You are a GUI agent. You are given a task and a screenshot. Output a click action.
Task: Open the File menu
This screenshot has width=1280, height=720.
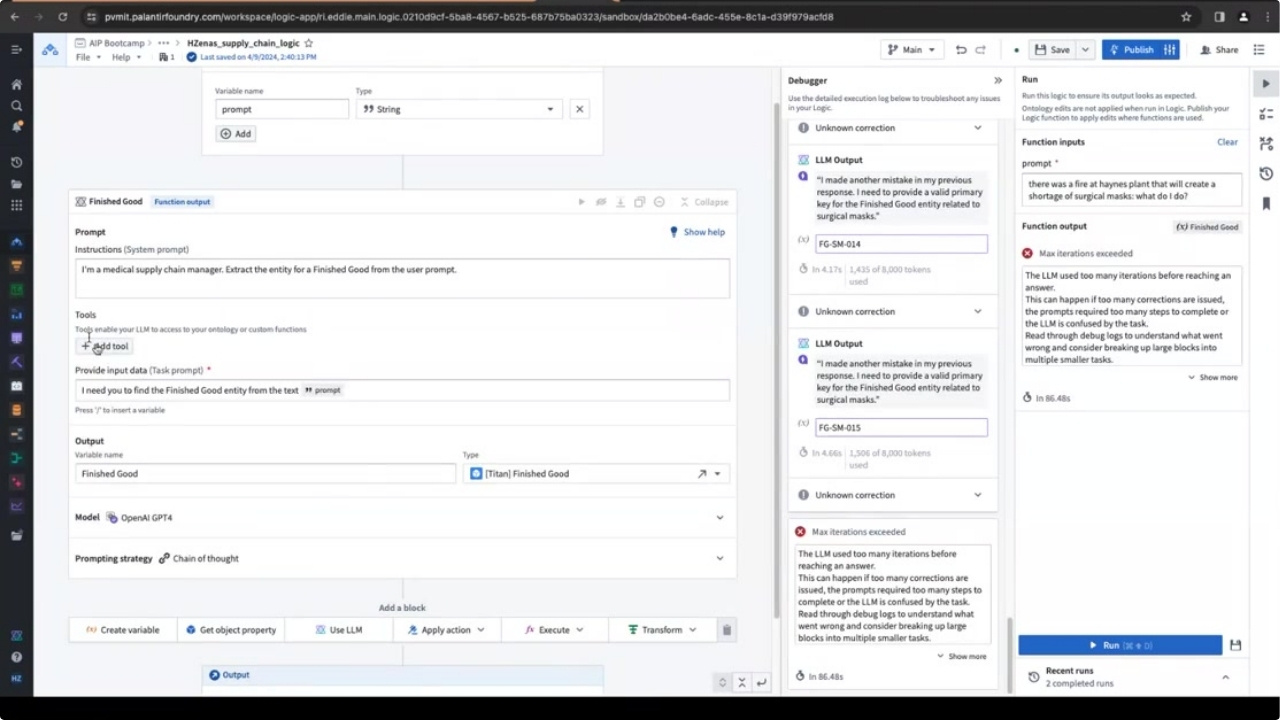pyautogui.click(x=88, y=57)
